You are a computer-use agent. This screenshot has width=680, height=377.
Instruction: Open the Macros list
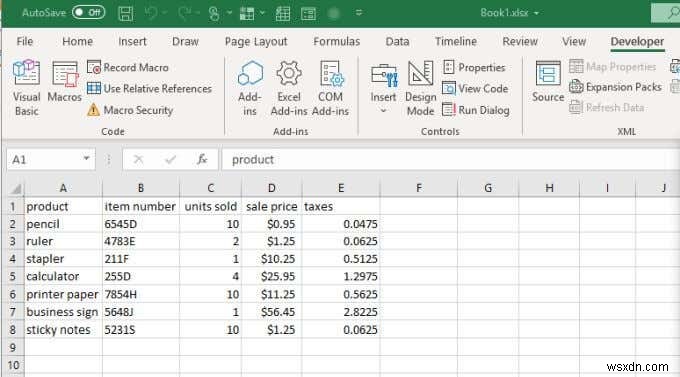tap(65, 82)
